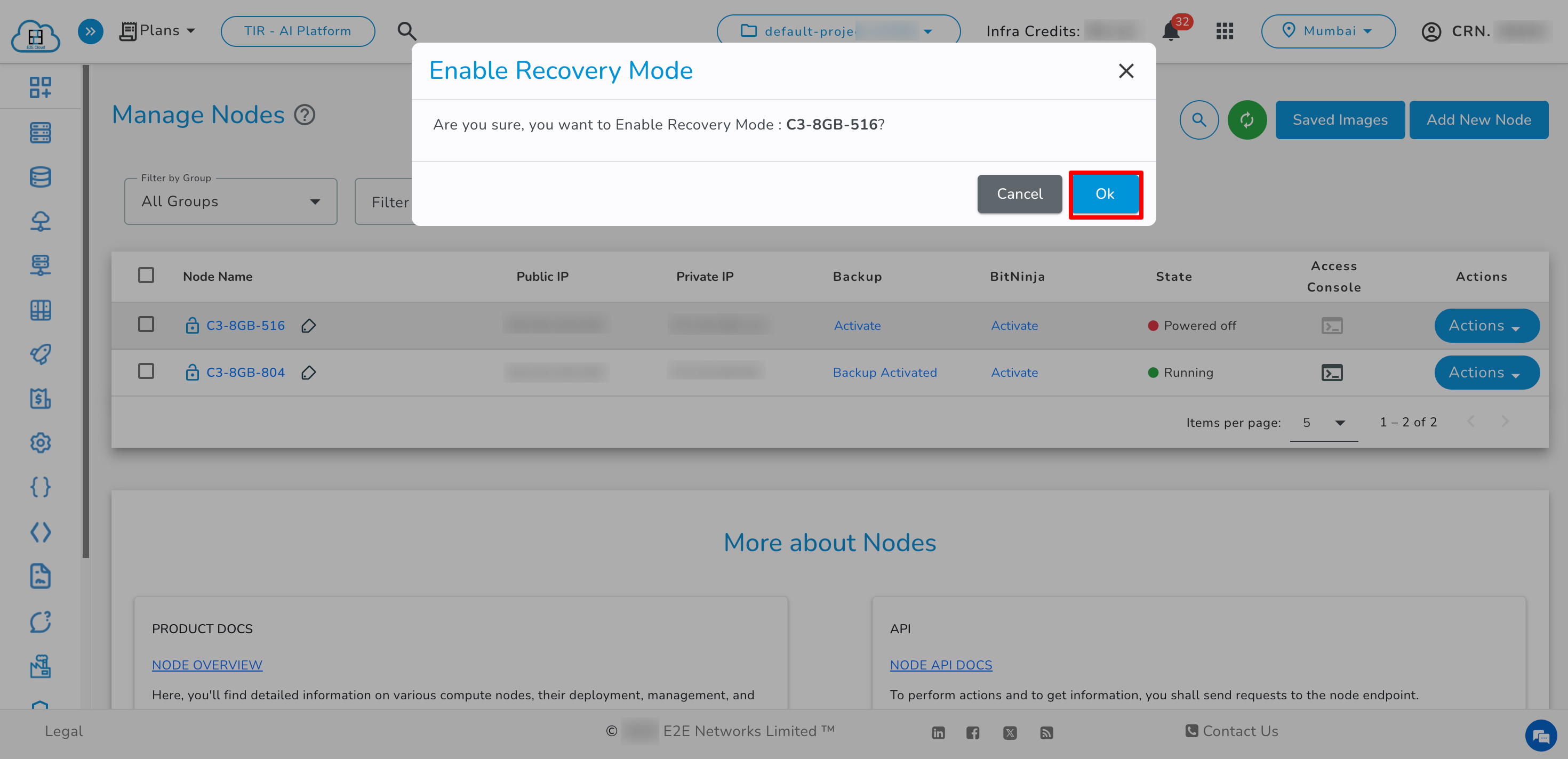
Task: Open the Mumbai region selector
Action: coord(1328,31)
